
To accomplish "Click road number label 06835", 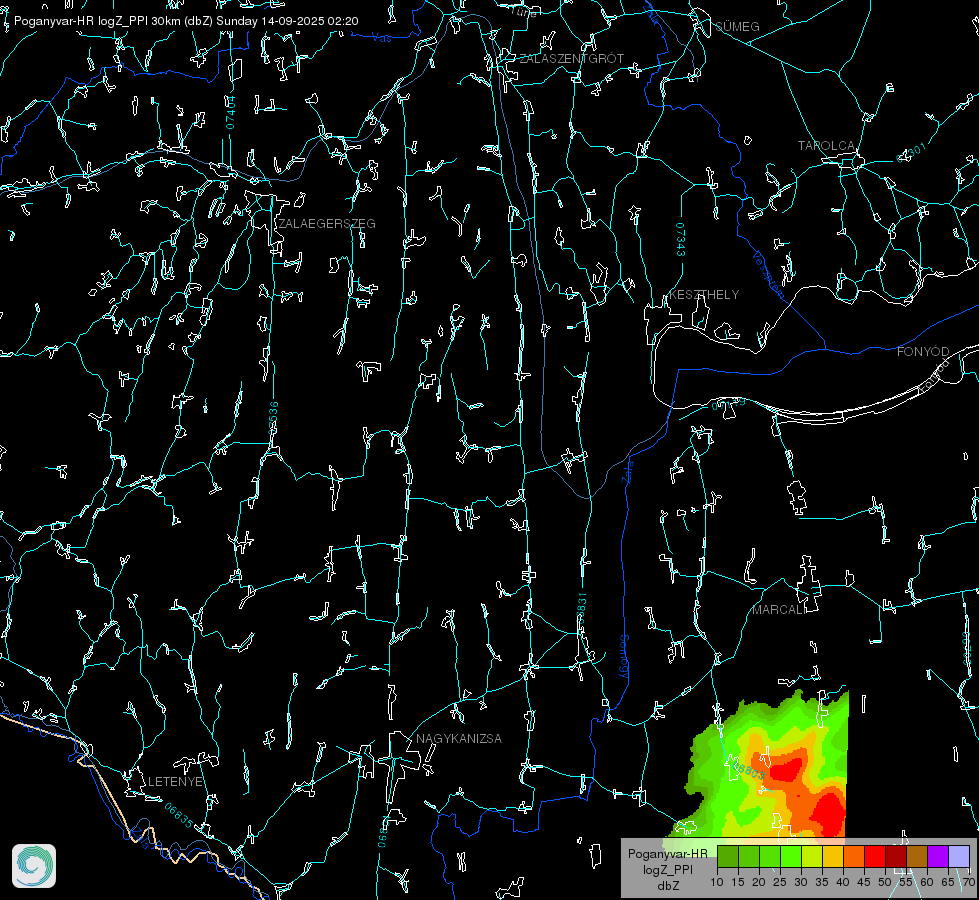I will (179, 816).
